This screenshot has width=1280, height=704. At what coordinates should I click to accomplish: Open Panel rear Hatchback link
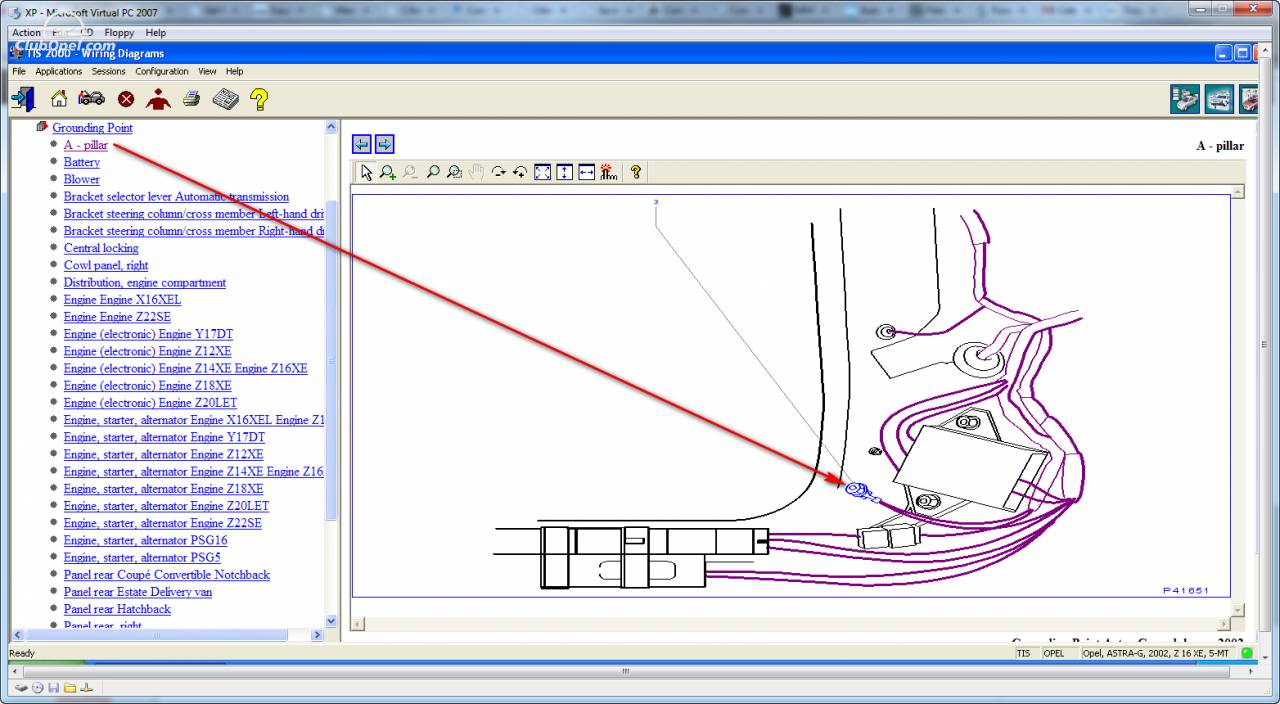point(117,609)
